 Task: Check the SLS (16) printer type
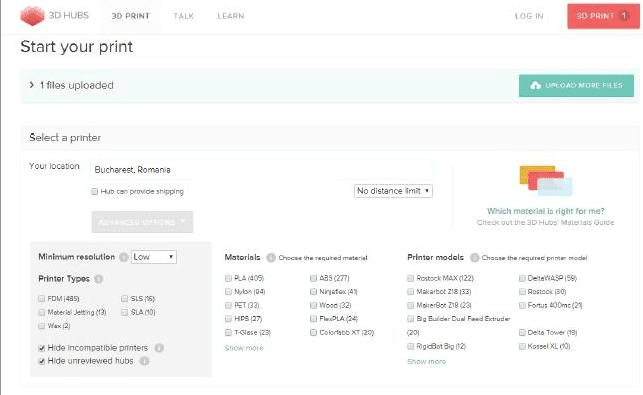click(125, 299)
